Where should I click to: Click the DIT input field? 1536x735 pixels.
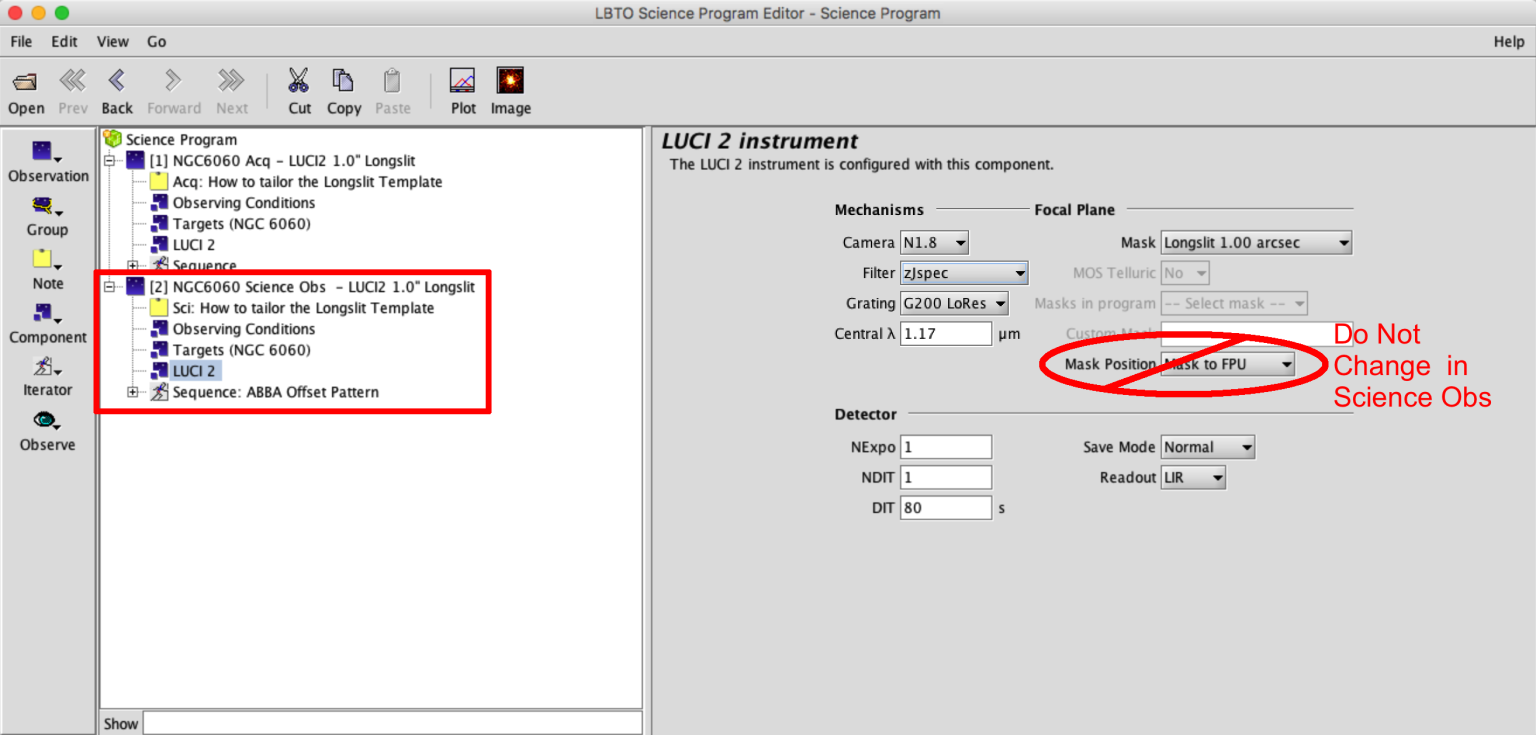pyautogui.click(x=946, y=508)
